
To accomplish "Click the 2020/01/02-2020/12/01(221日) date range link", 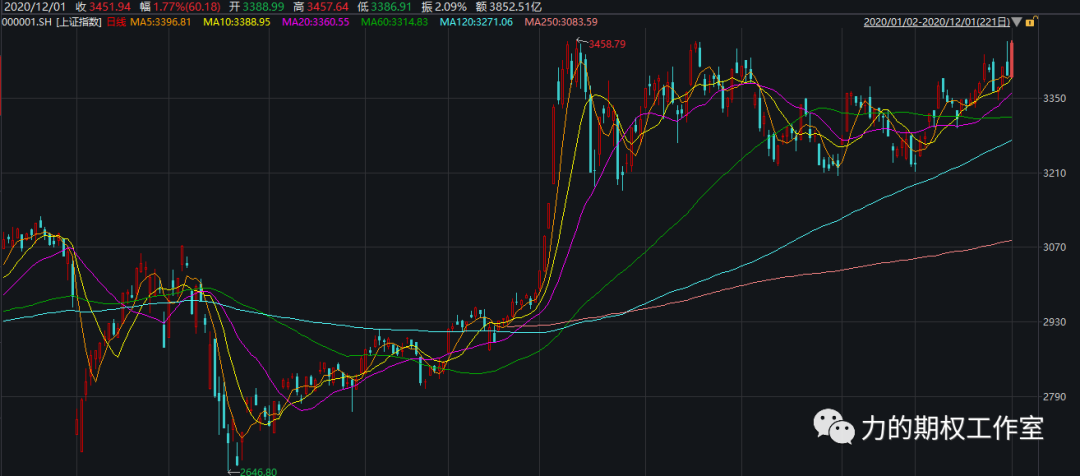I will [x=937, y=23].
